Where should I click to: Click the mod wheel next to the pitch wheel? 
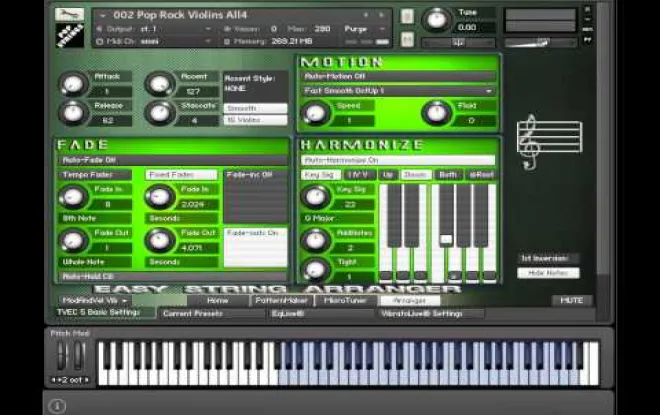[79, 356]
